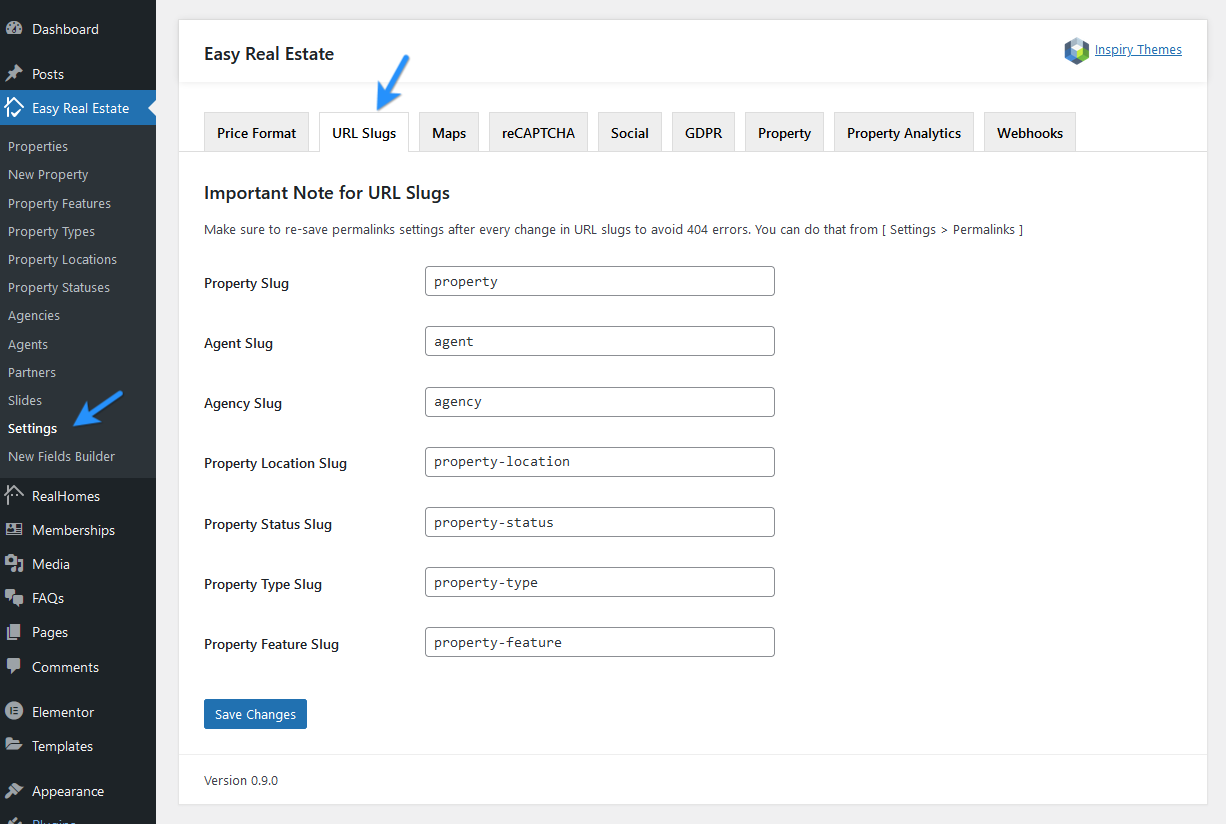Click the Comments bubble icon
Image resolution: width=1226 pixels, height=824 pixels.
[x=14, y=666]
